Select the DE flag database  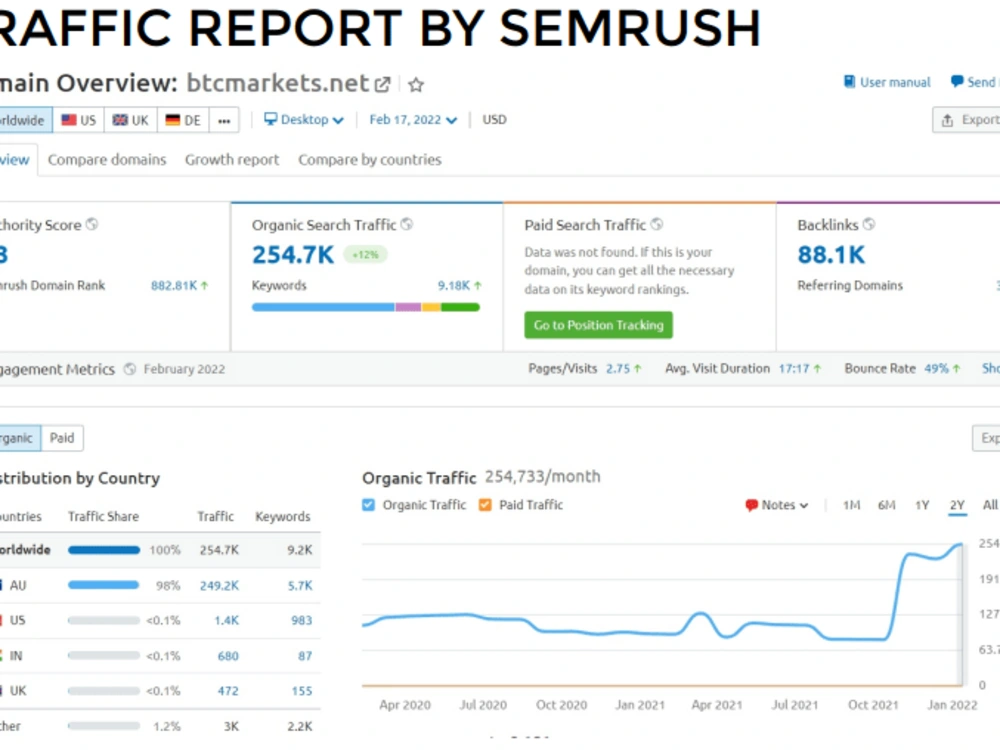[183, 120]
